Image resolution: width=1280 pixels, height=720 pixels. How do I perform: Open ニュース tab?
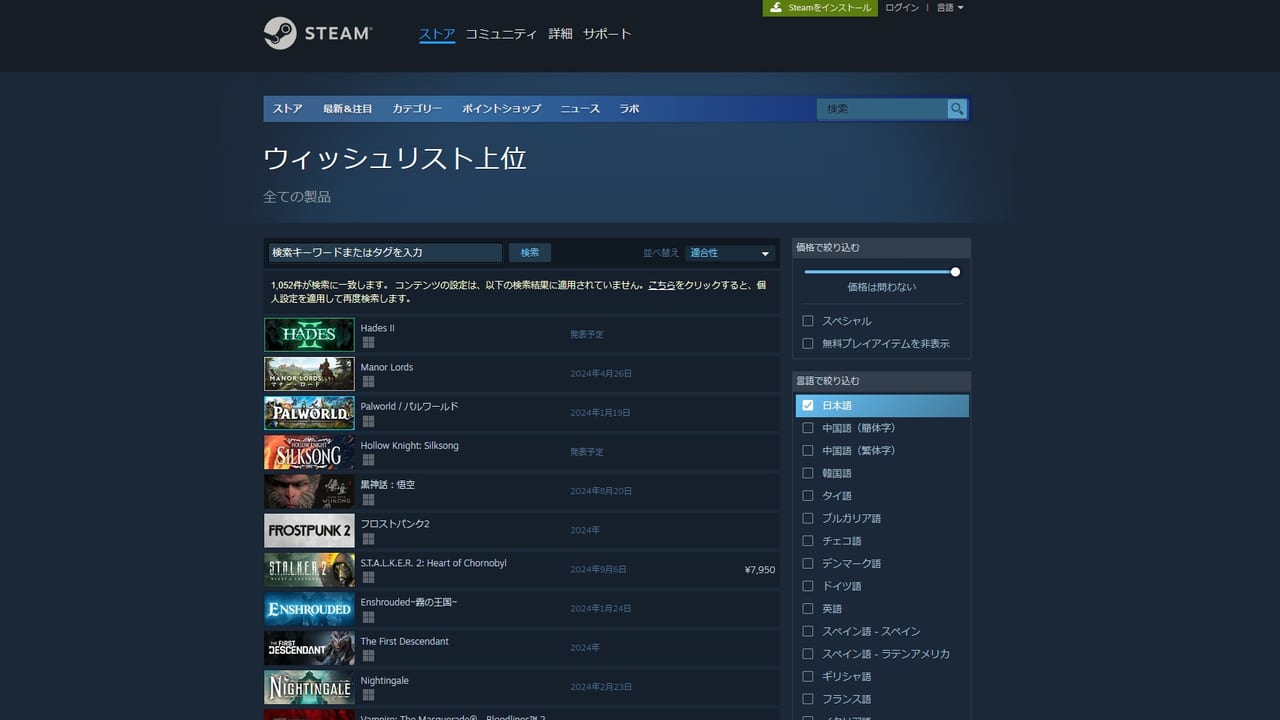[580, 109]
